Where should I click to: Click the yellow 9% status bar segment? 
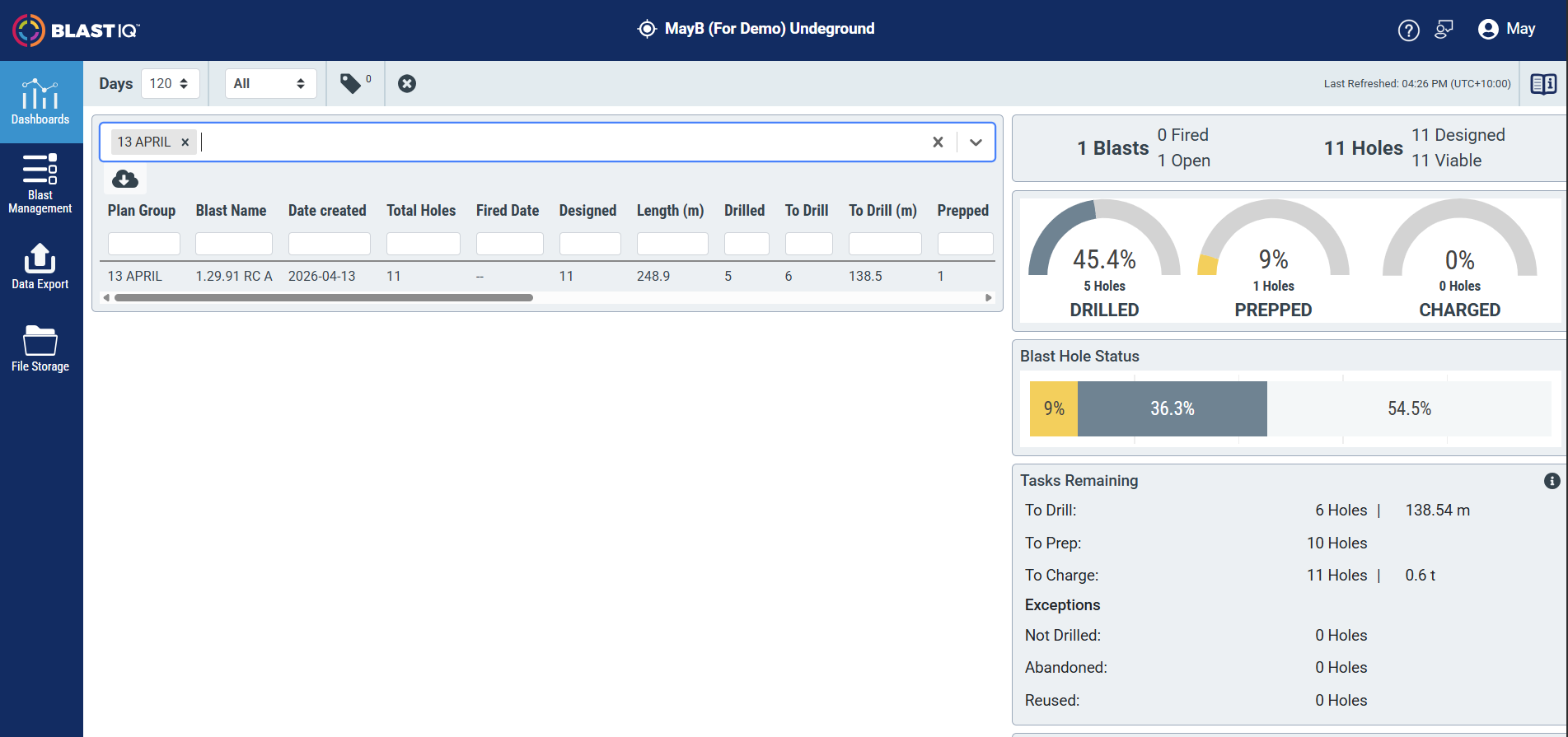[1054, 408]
